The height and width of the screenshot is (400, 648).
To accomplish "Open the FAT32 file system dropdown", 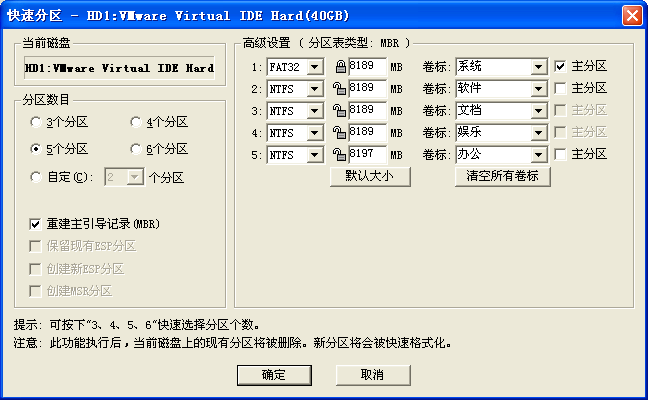I will click(315, 66).
